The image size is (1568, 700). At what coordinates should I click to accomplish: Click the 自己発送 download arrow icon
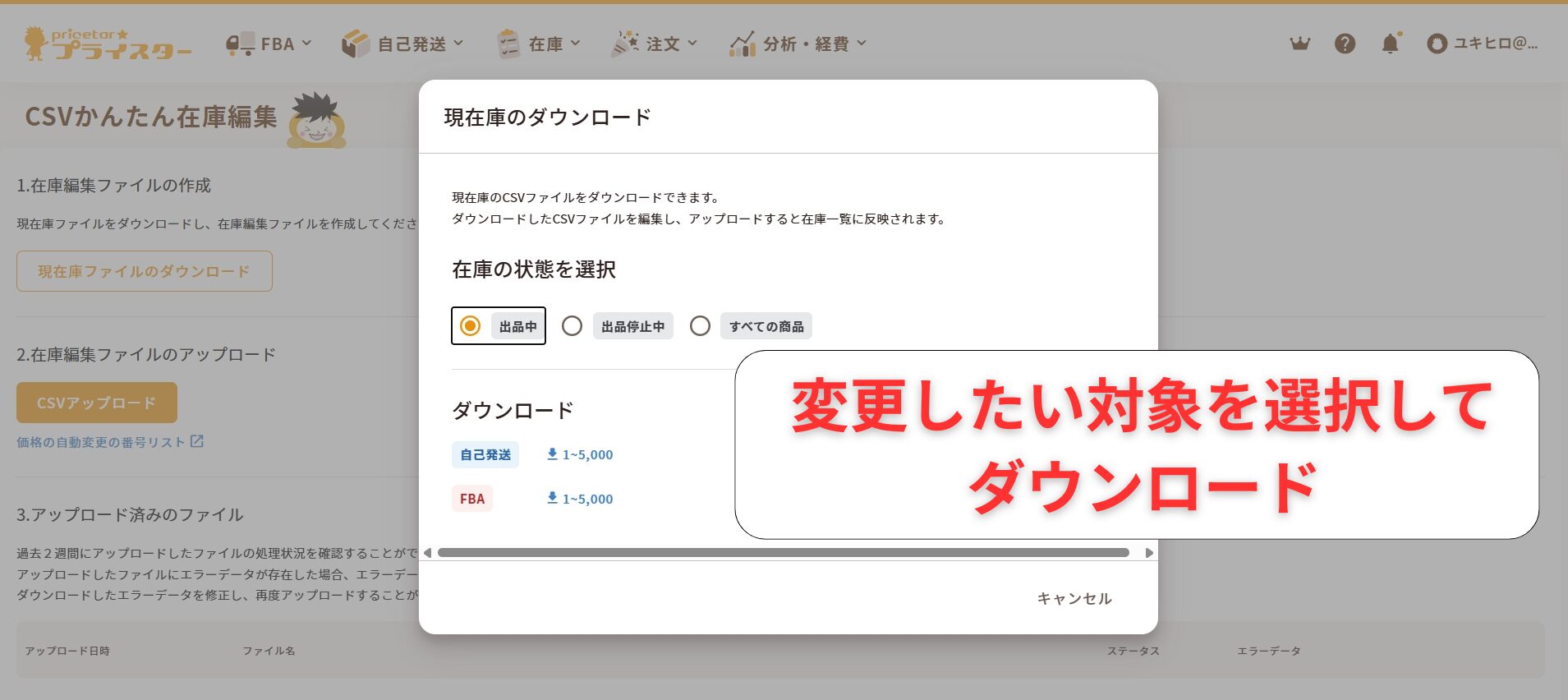(553, 454)
